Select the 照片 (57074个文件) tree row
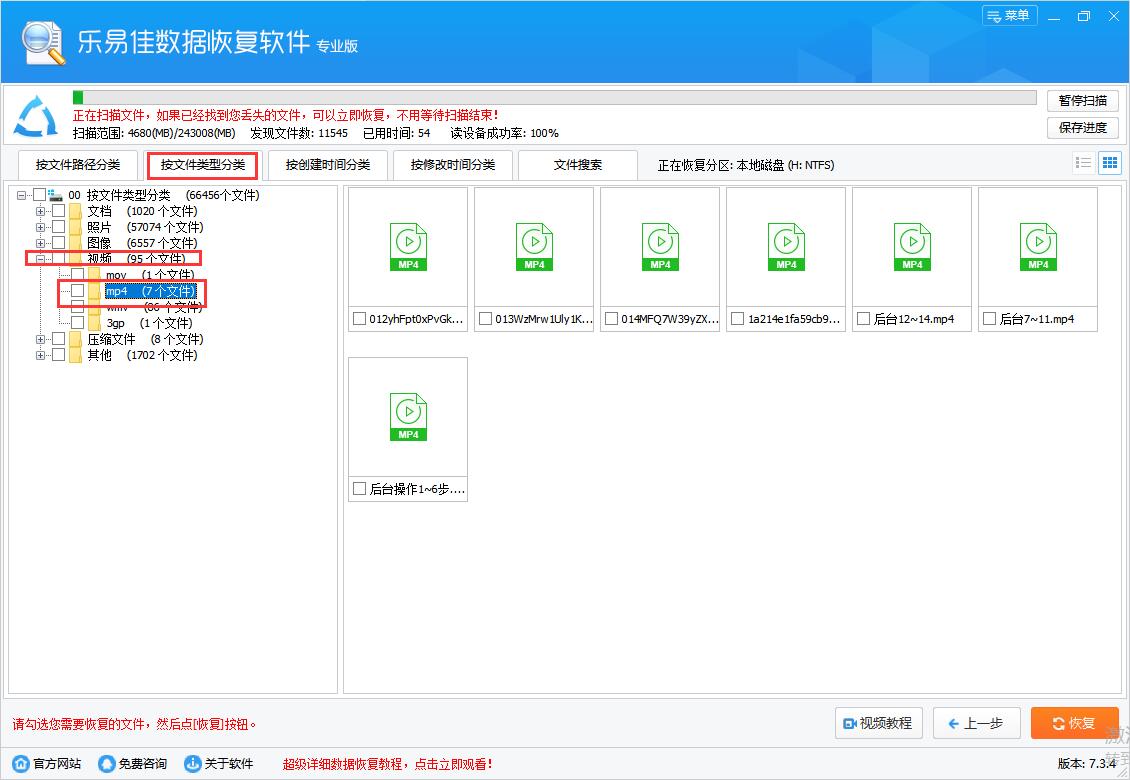This screenshot has width=1130, height=780. [145, 227]
